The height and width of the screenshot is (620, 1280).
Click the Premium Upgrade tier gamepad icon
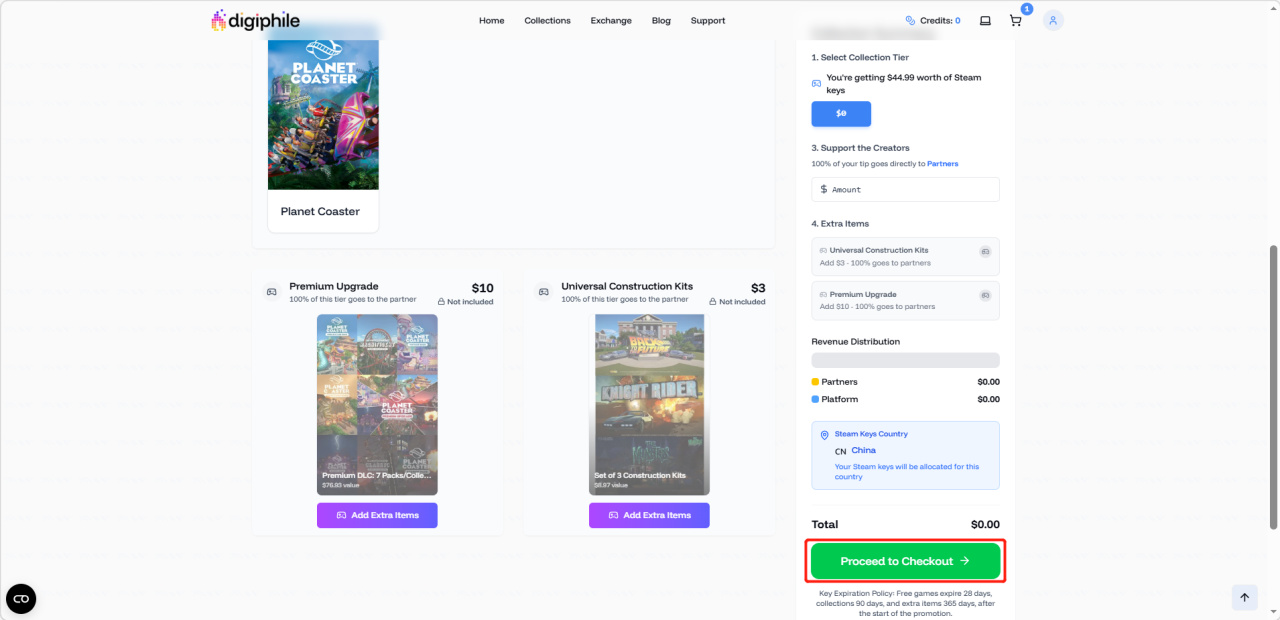click(271, 292)
